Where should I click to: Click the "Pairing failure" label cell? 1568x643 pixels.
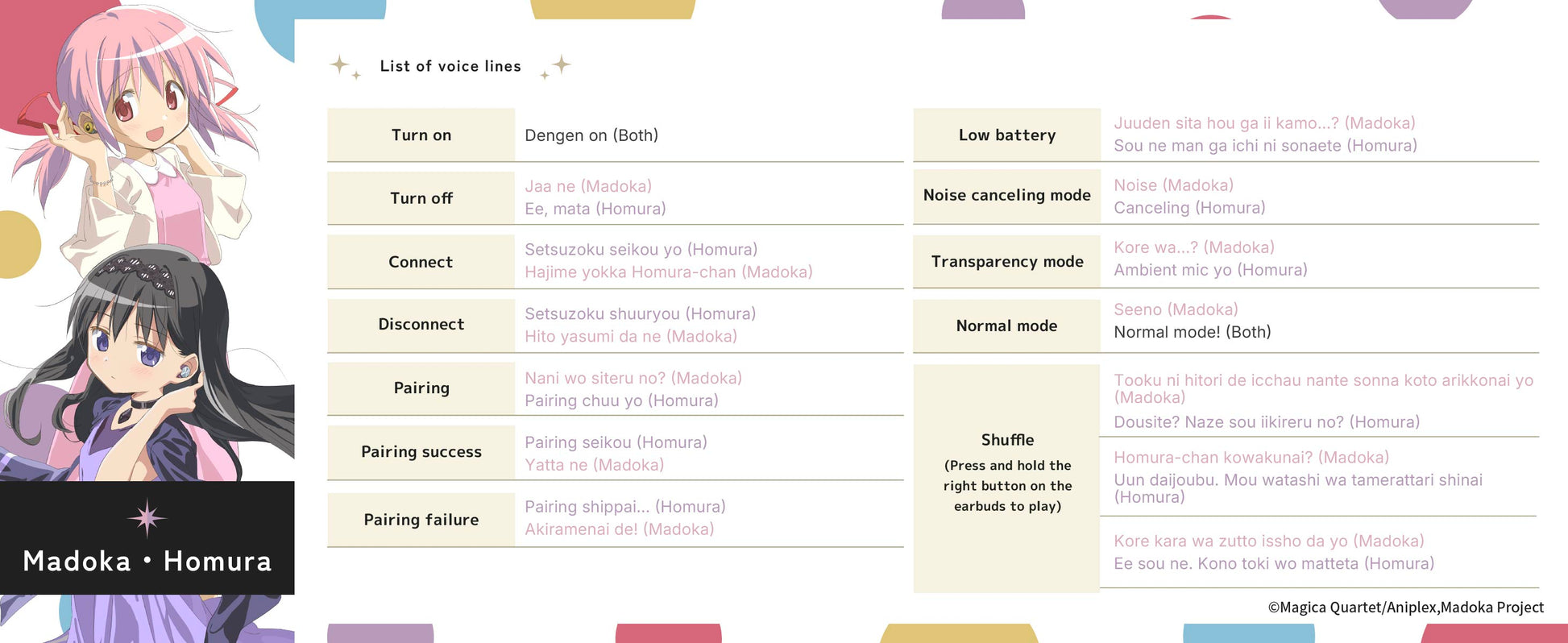[x=421, y=520]
